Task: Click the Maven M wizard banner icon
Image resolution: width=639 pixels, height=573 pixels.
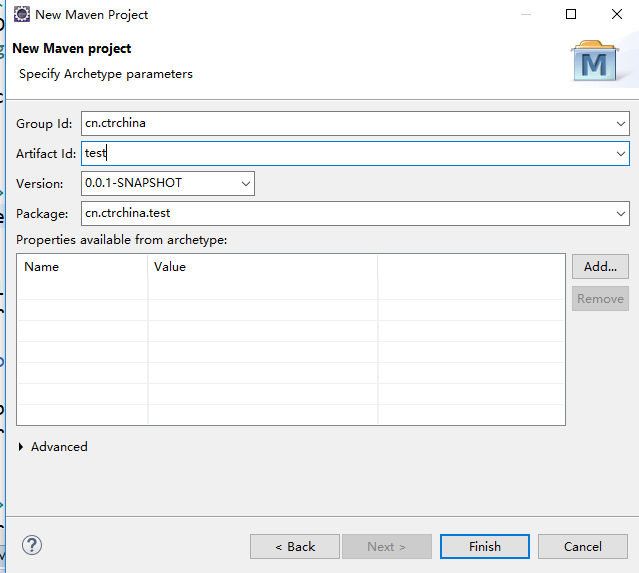Action: [595, 61]
